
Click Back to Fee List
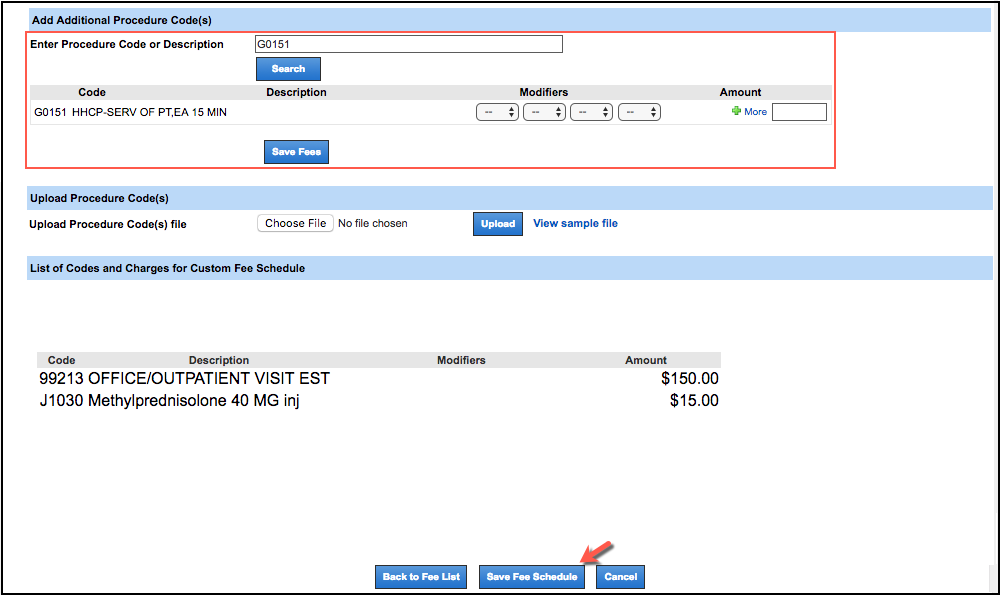[x=420, y=576]
